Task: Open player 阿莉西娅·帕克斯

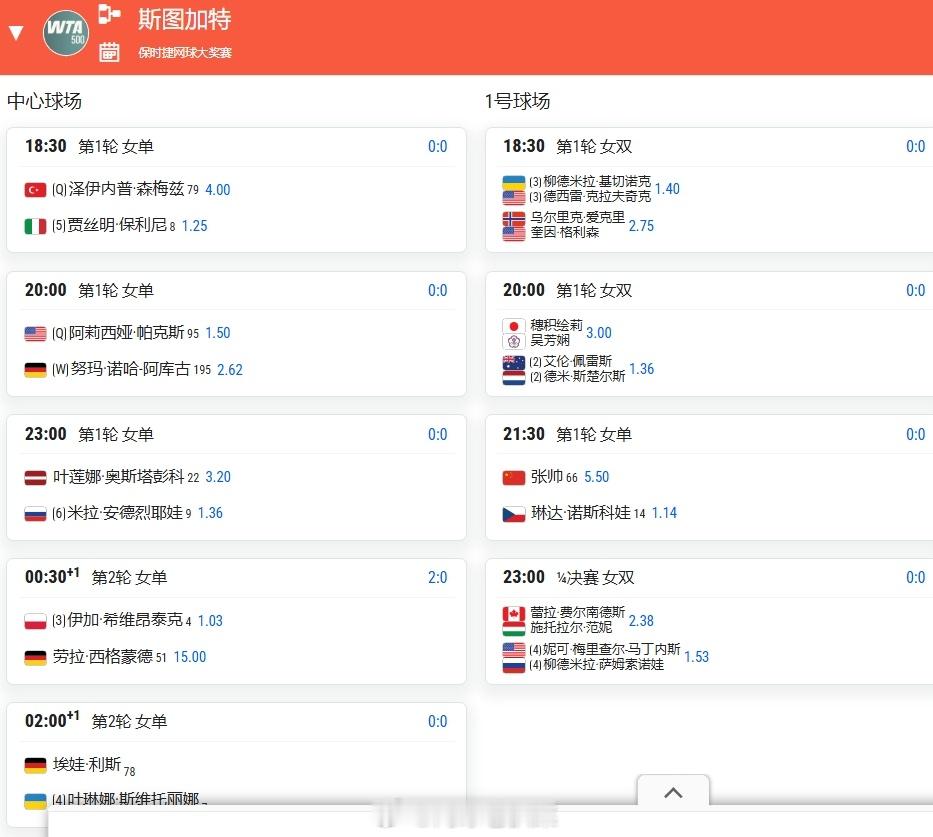Action: [x=126, y=333]
